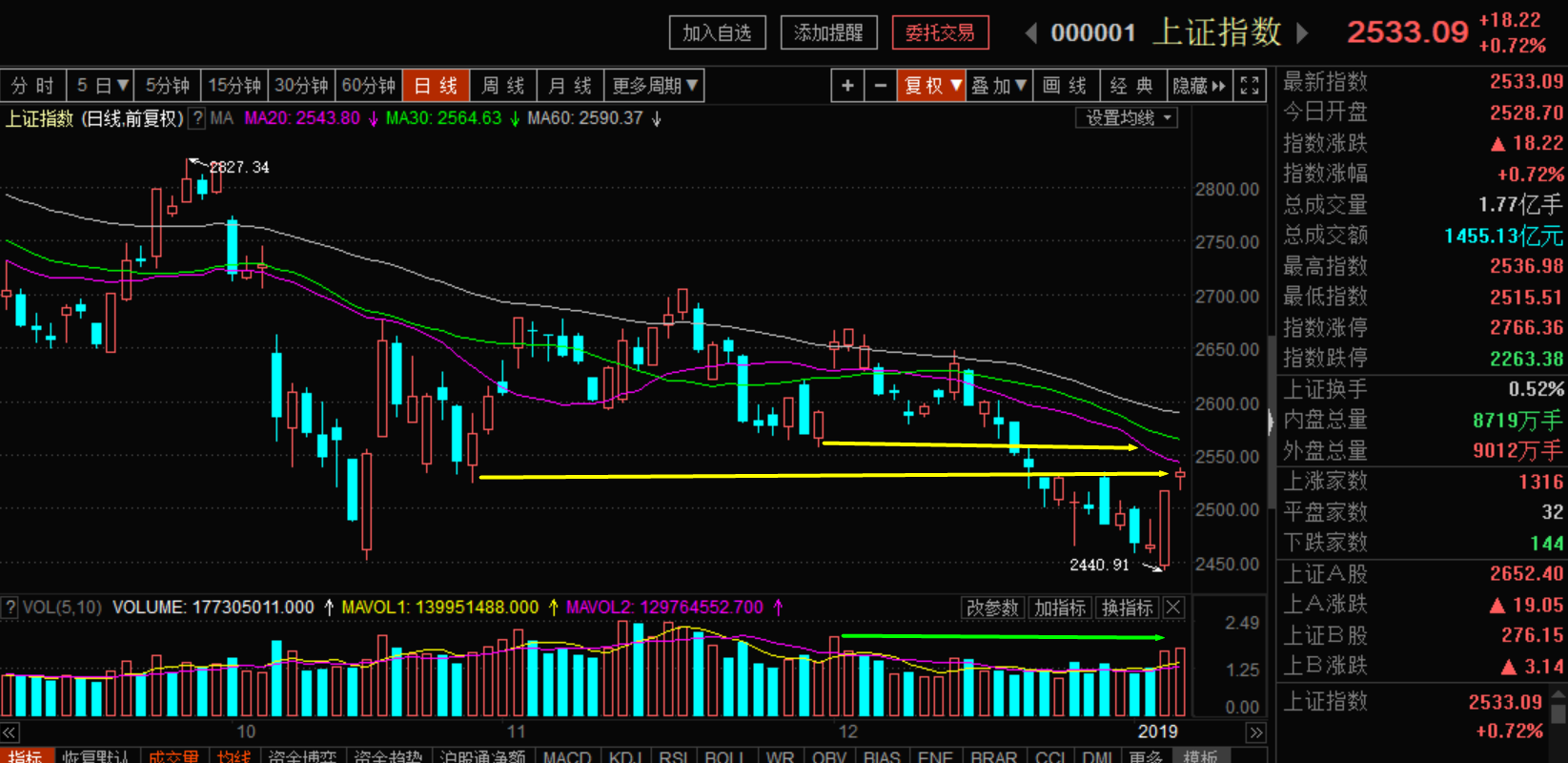
Task: Select the KDJ indicator tab
Action: pyautogui.click(x=625, y=756)
